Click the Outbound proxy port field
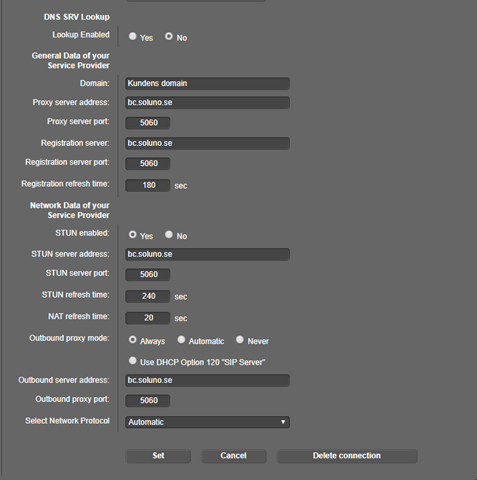The image size is (477, 480). coord(148,400)
